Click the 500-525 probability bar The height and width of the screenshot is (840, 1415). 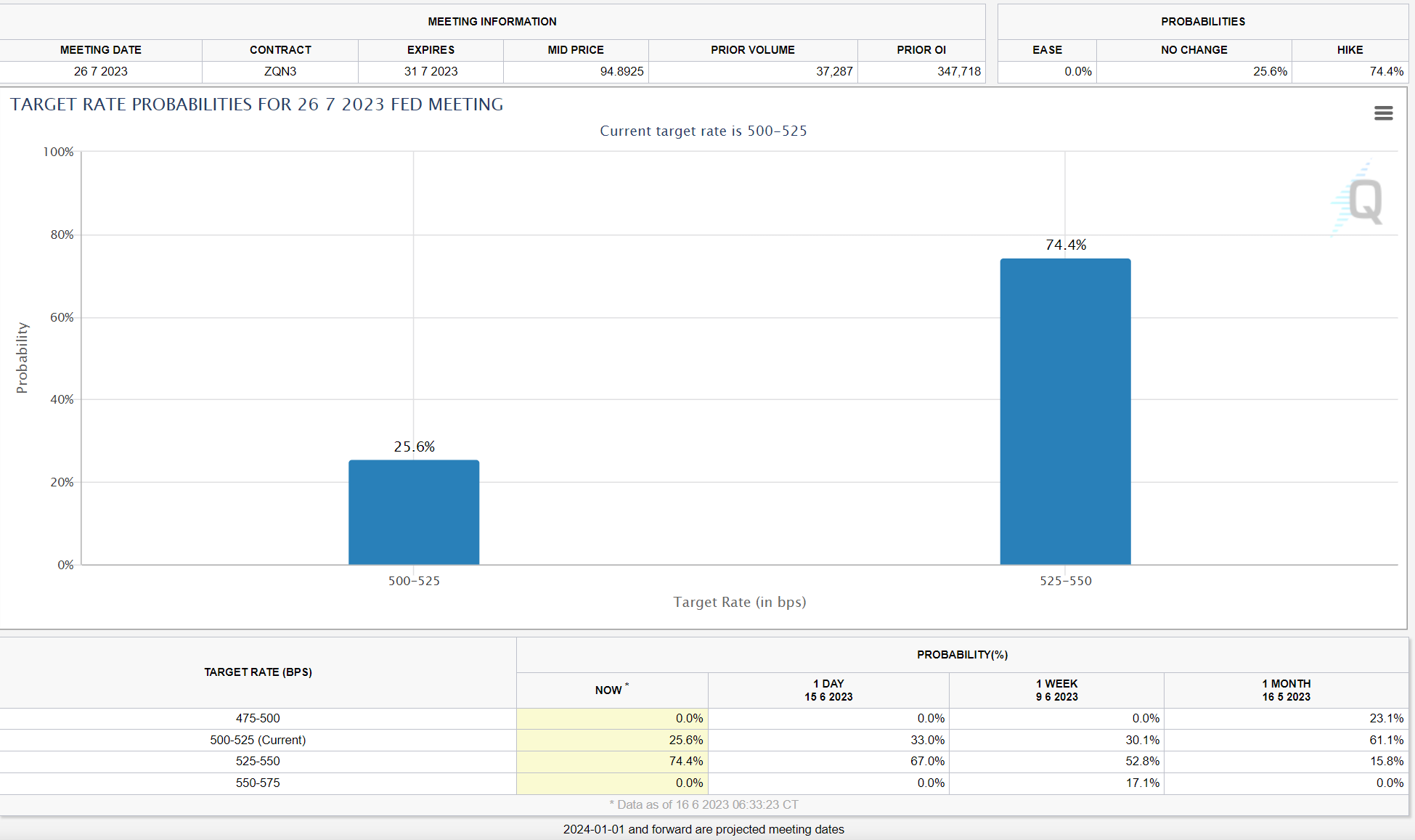coord(414,512)
